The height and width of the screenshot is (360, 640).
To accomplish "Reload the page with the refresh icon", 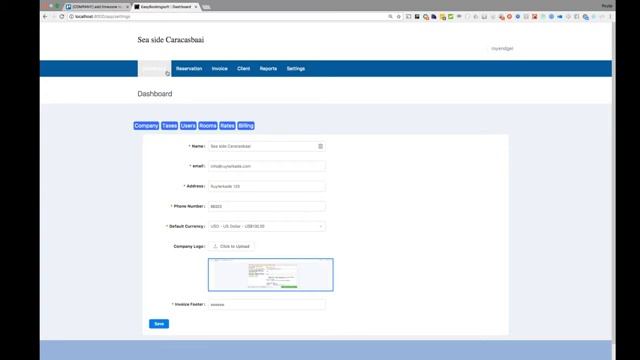I will [62, 17].
